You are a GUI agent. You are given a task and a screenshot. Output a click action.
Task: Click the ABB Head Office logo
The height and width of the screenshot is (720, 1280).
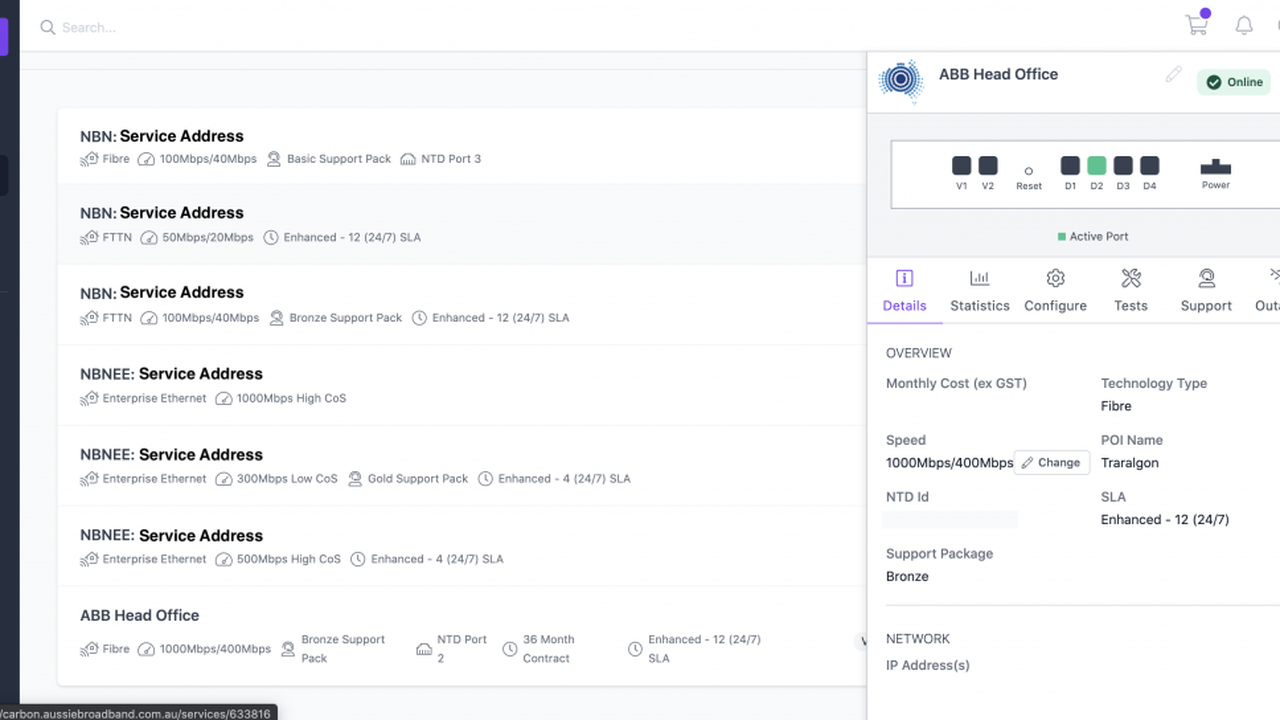901,81
